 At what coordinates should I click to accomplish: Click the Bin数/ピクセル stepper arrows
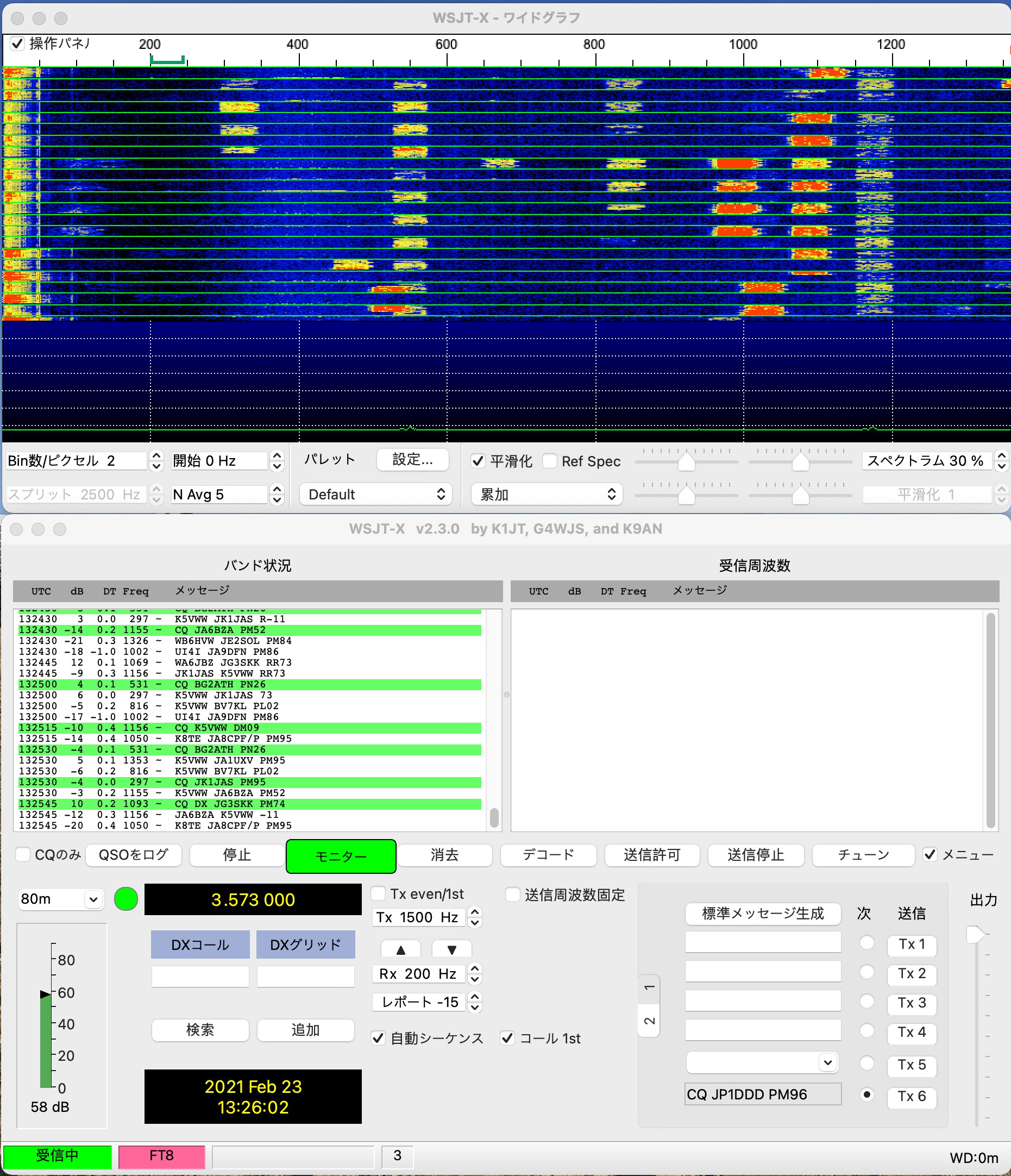coord(156,460)
